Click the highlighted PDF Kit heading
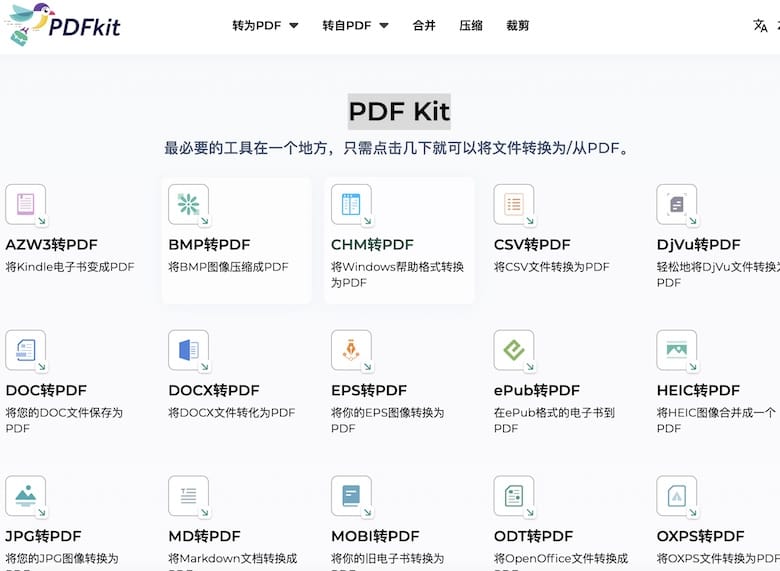The height and width of the screenshot is (571, 780). [399, 111]
